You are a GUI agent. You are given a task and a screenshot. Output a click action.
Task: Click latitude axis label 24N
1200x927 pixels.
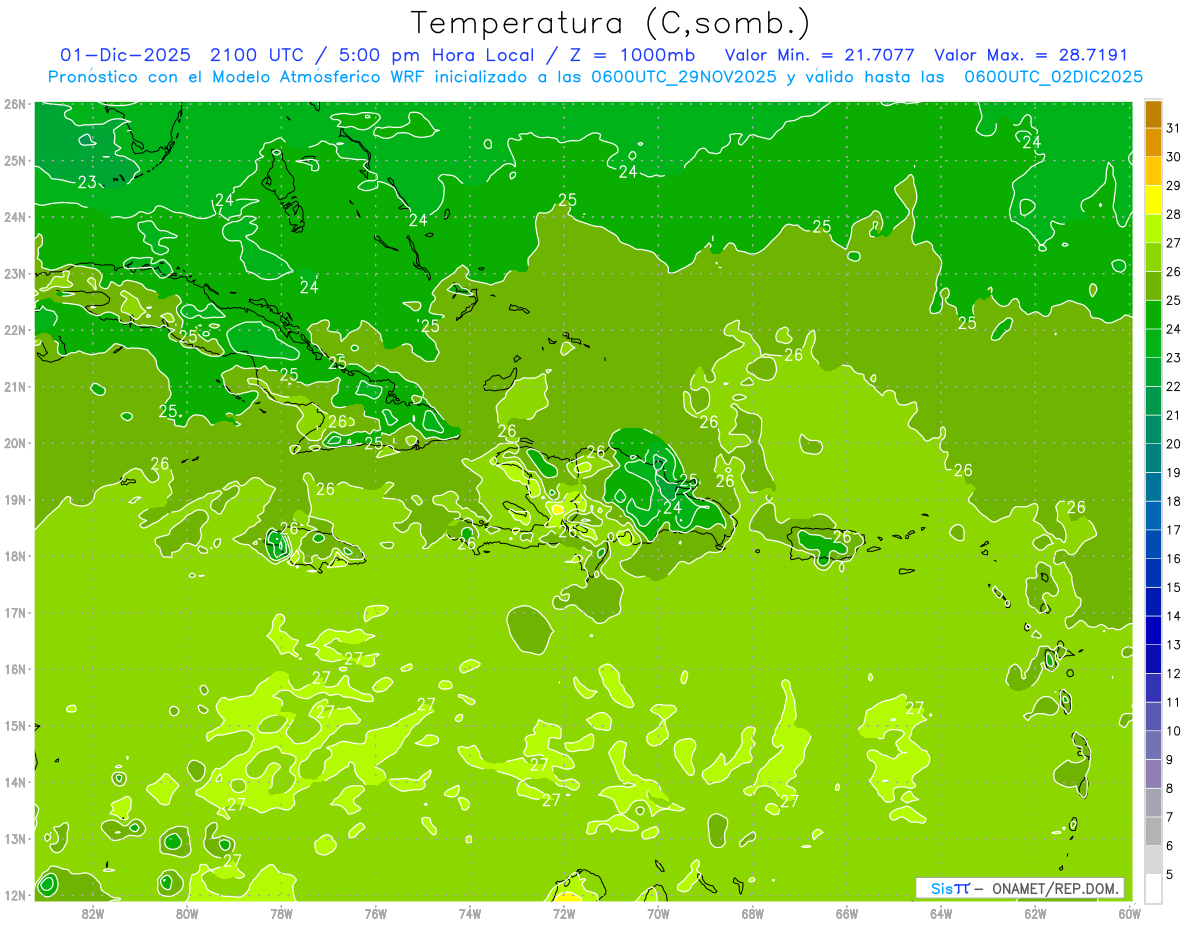[x=15, y=217]
